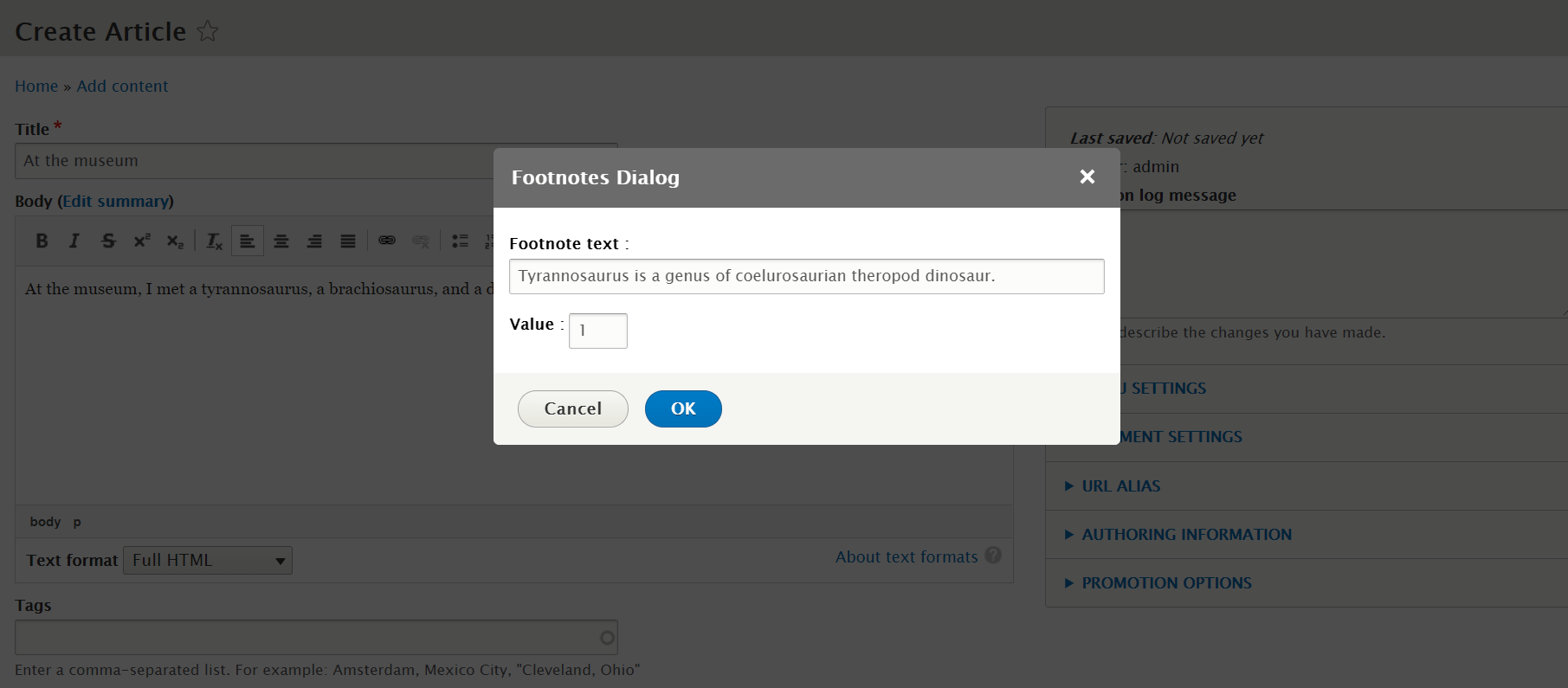Cancel the Footnotes Dialog
The width and height of the screenshot is (1568, 688).
[572, 408]
